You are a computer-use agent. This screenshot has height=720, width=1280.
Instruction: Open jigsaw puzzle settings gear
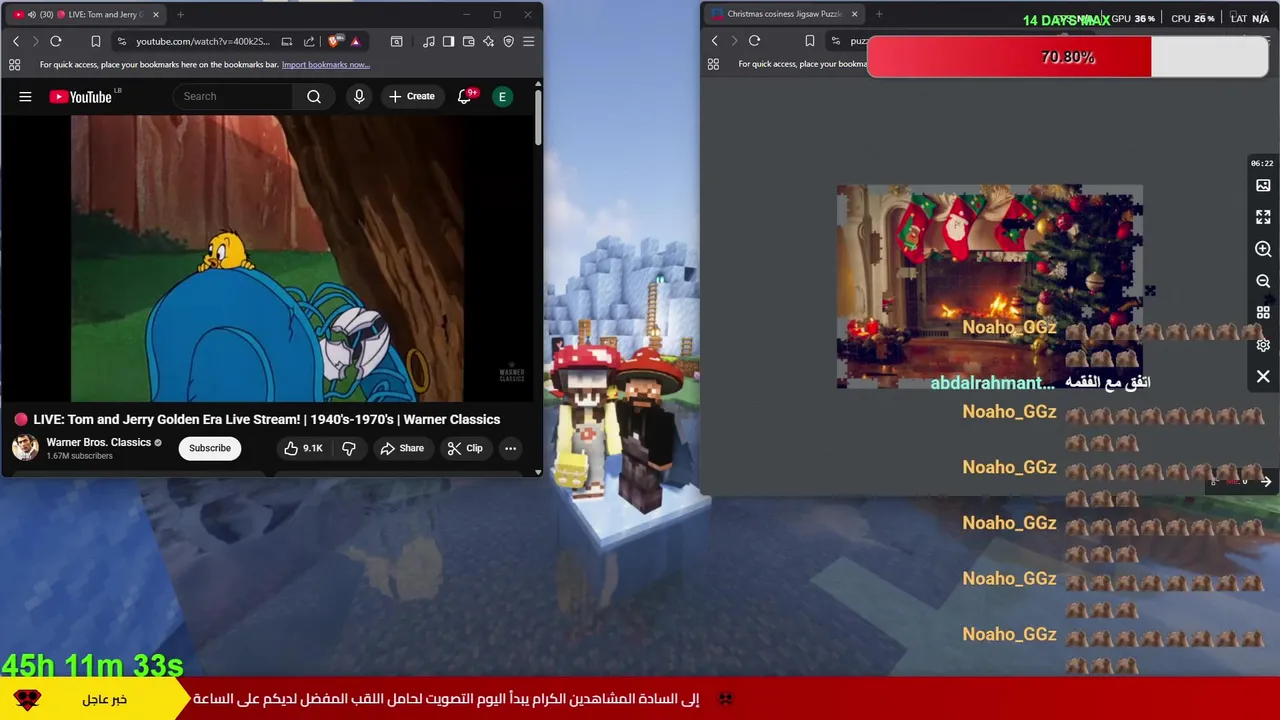[1263, 345]
